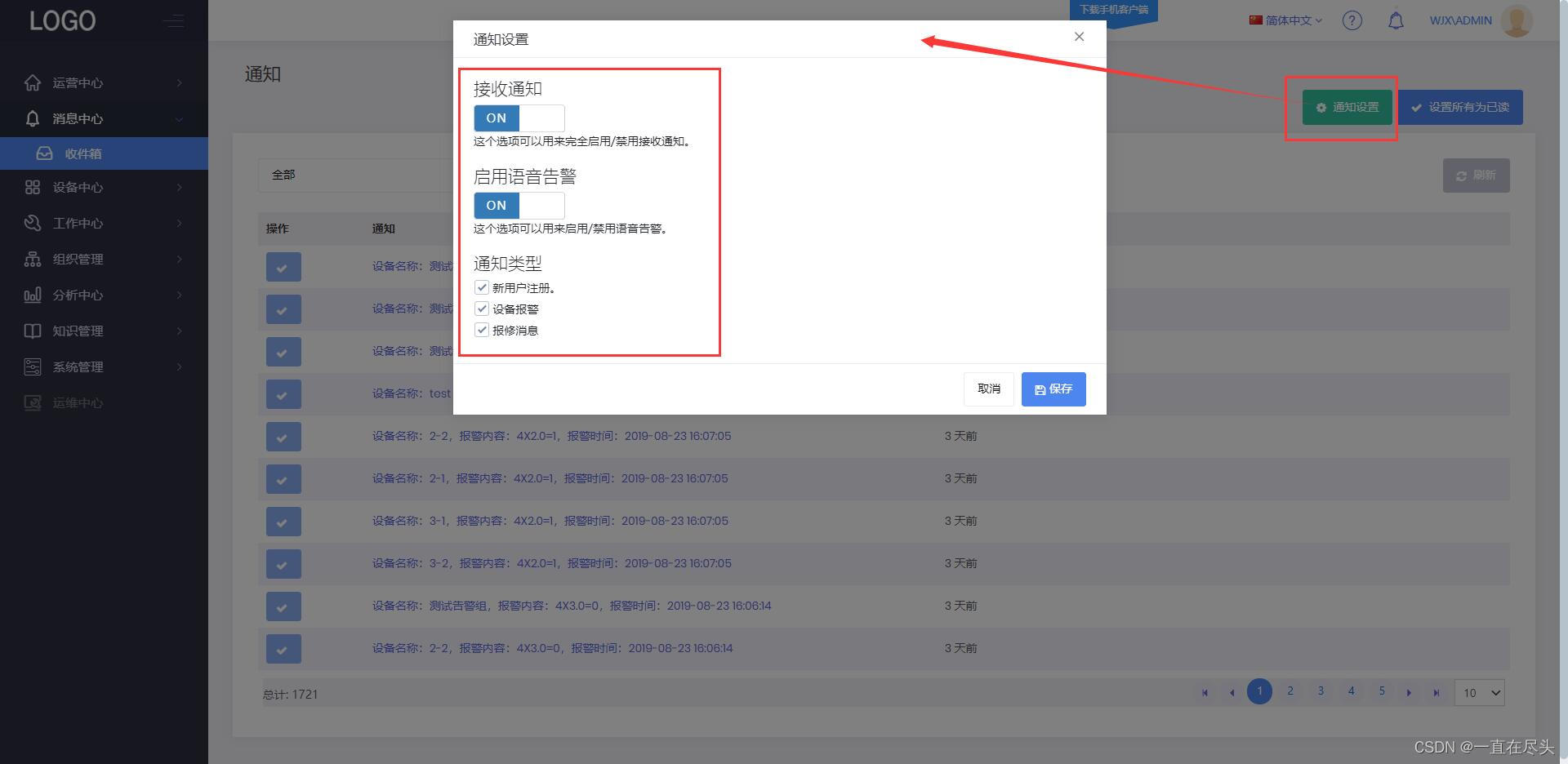Image resolution: width=1568 pixels, height=764 pixels.
Task: Collapse the sidebar with menu icon
Action: pyautogui.click(x=173, y=21)
